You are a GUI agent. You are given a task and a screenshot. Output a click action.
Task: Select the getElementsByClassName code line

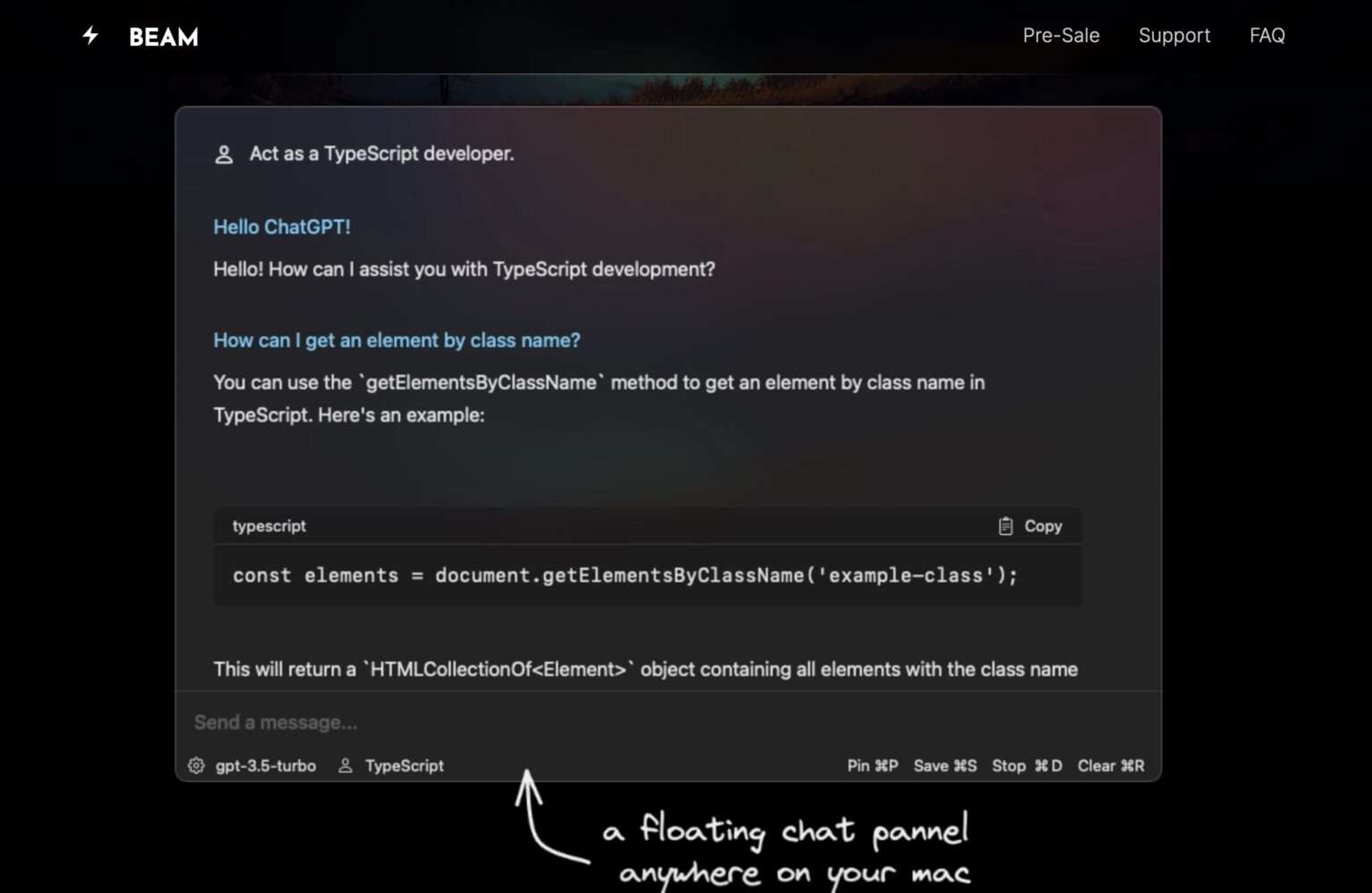tap(625, 575)
